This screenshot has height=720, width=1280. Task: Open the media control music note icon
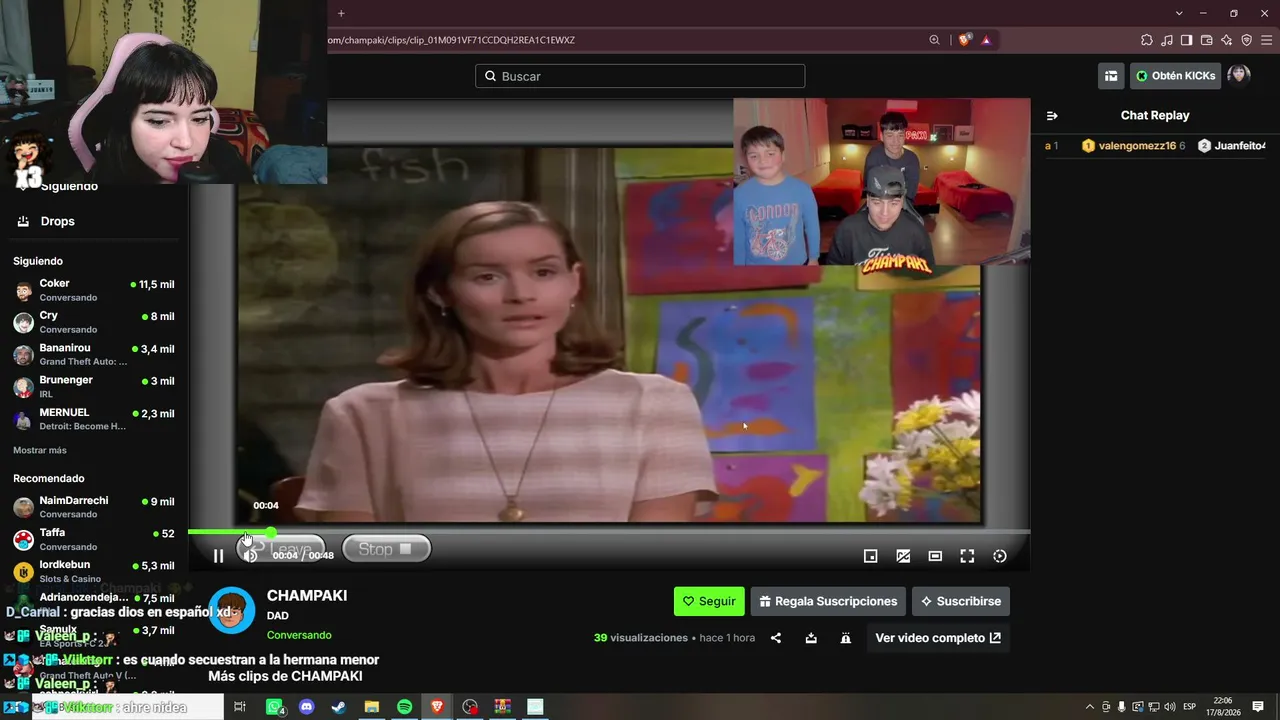1166,40
